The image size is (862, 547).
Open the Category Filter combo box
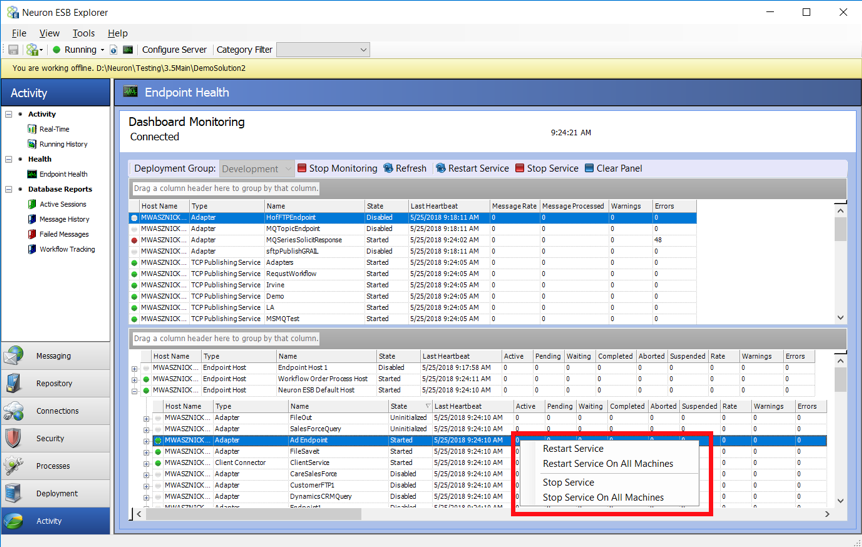[x=323, y=49]
